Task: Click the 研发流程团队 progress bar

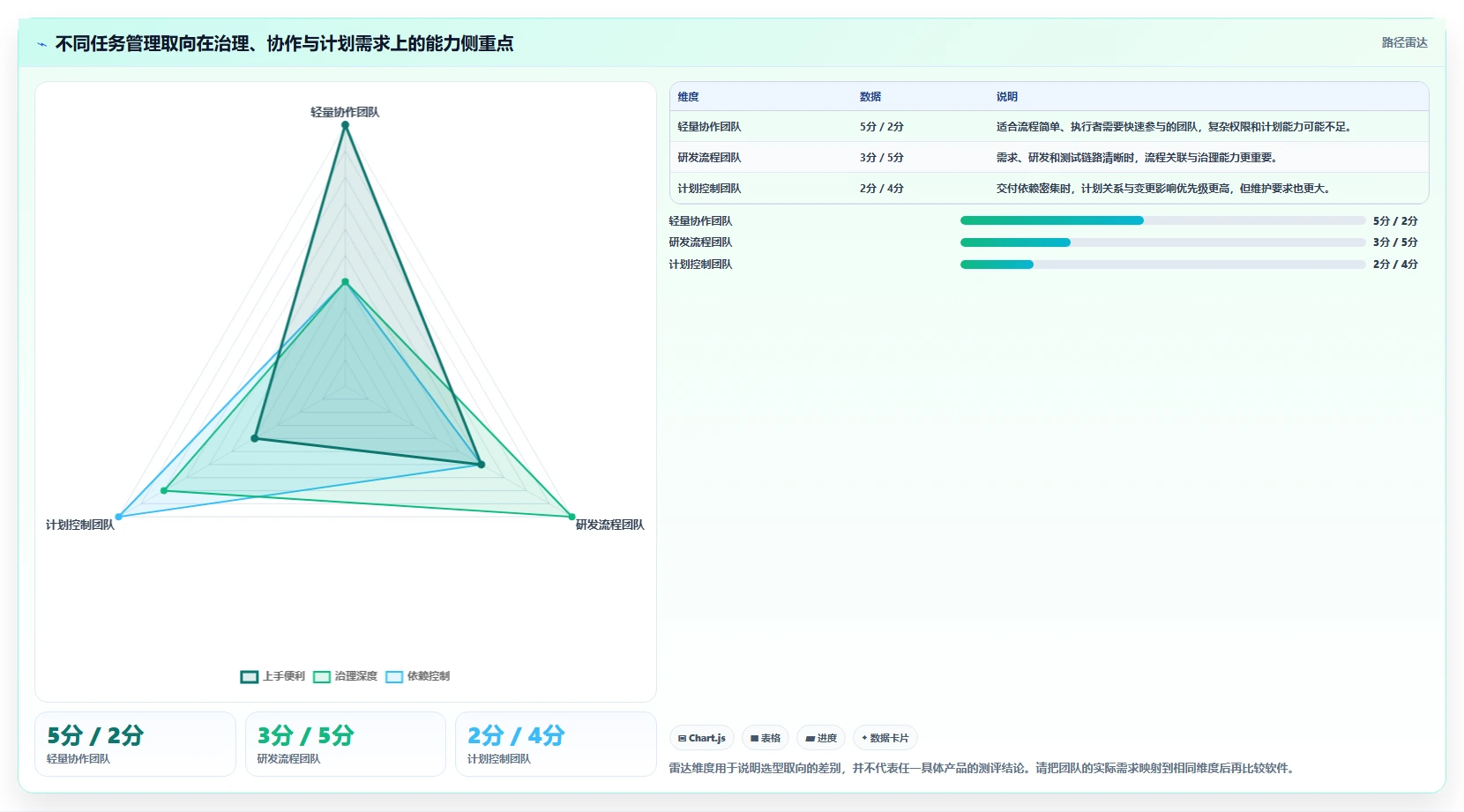Action: click(x=1162, y=242)
